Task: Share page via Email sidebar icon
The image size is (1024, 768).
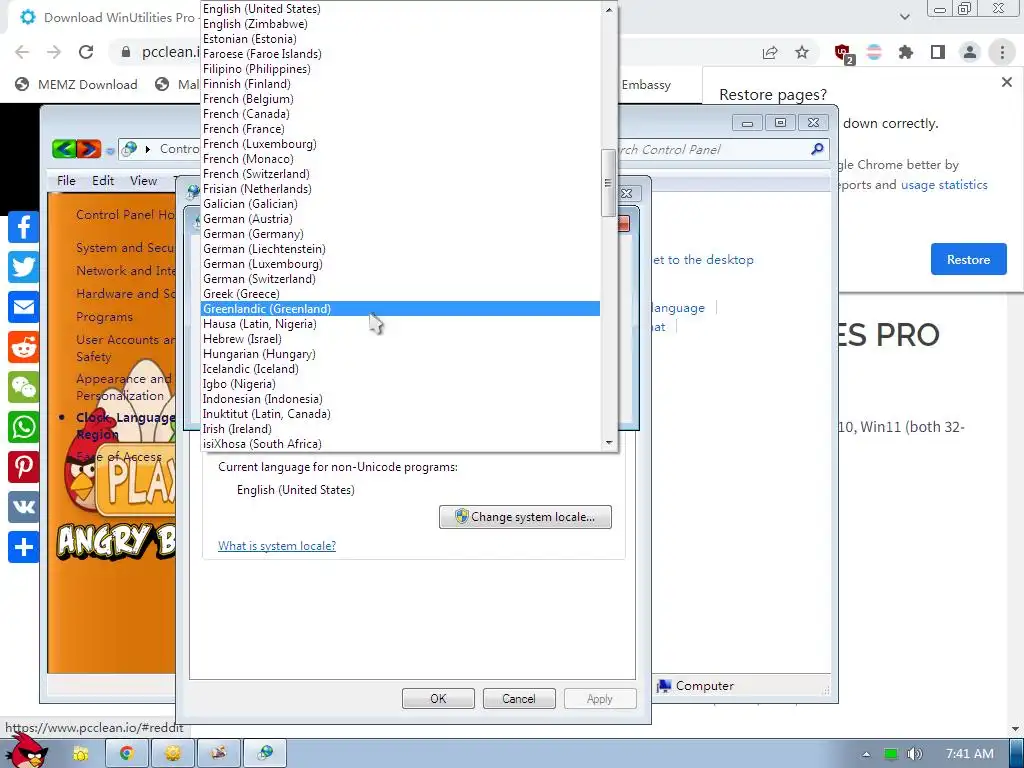Action: [24, 307]
